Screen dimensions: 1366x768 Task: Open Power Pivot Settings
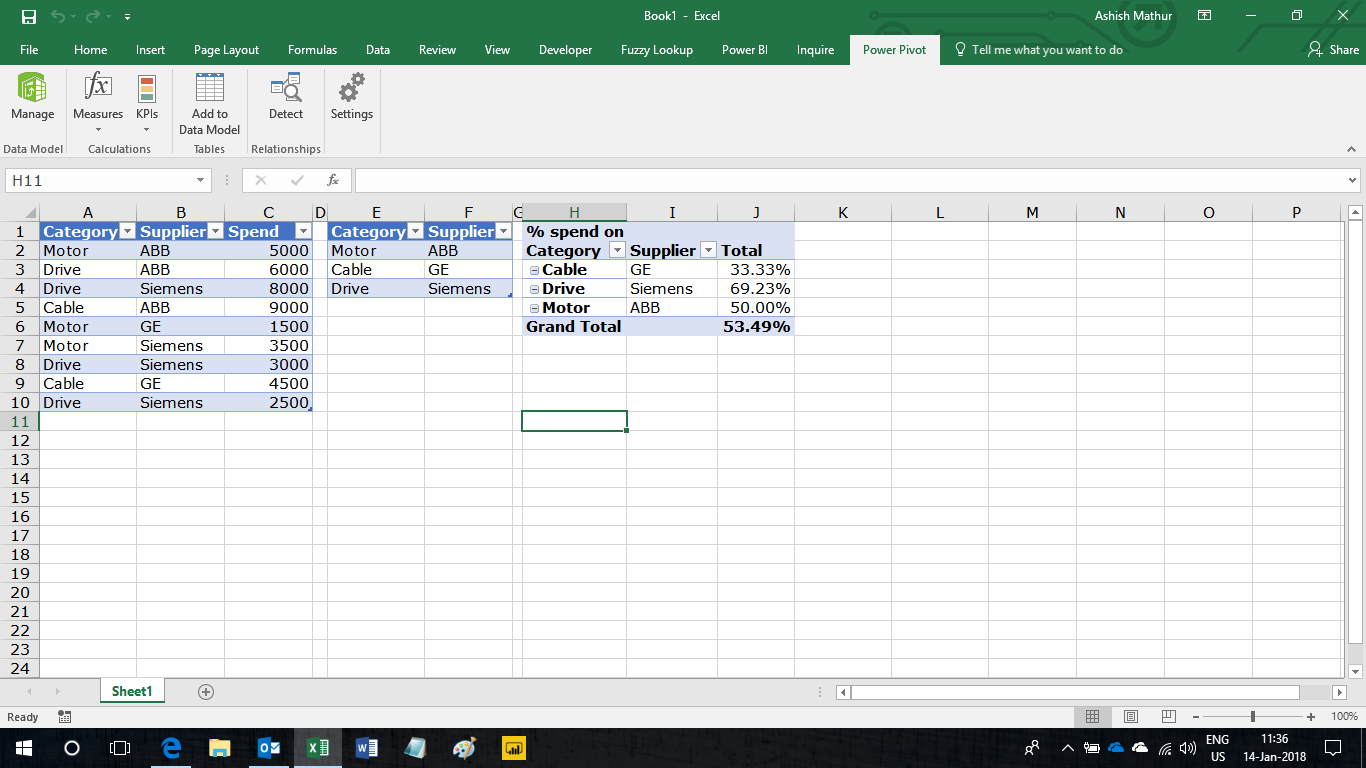pyautogui.click(x=351, y=98)
